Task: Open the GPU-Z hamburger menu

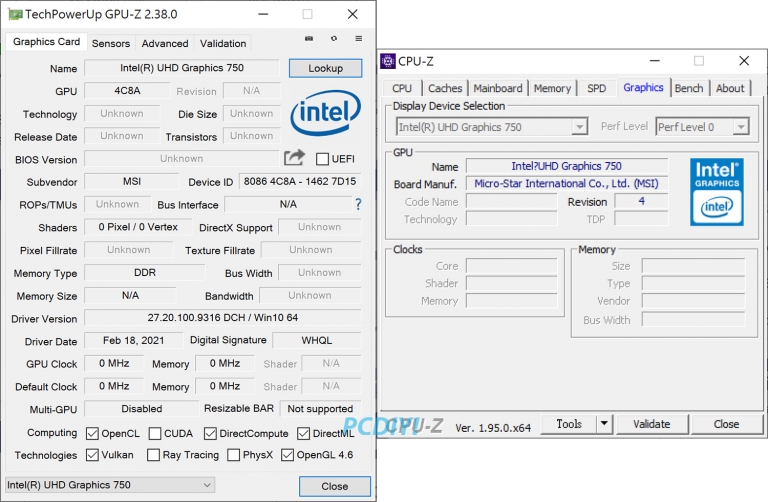Action: pos(359,38)
